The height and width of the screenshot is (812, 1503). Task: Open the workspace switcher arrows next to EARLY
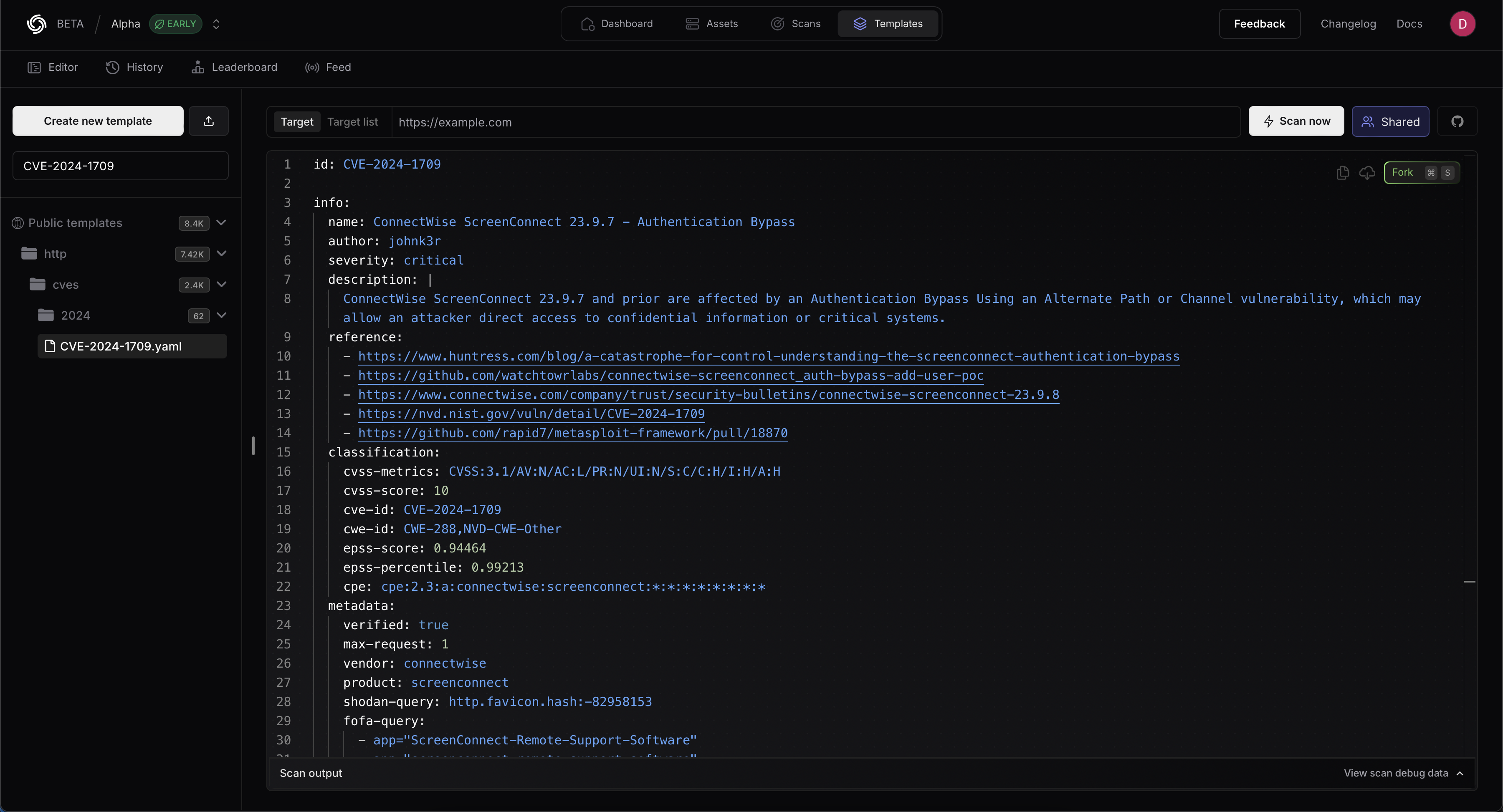tap(216, 24)
